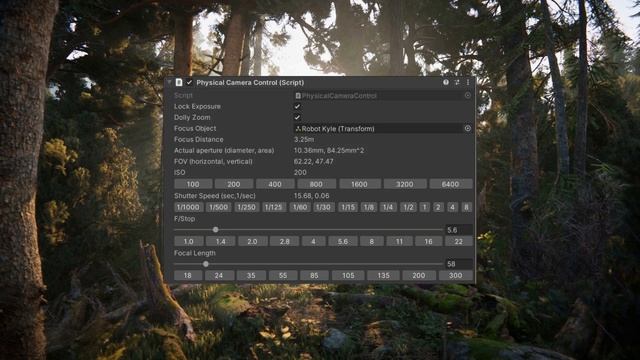Open the component help reference icon
Viewport: 640px width, 360px height.
[x=446, y=82]
